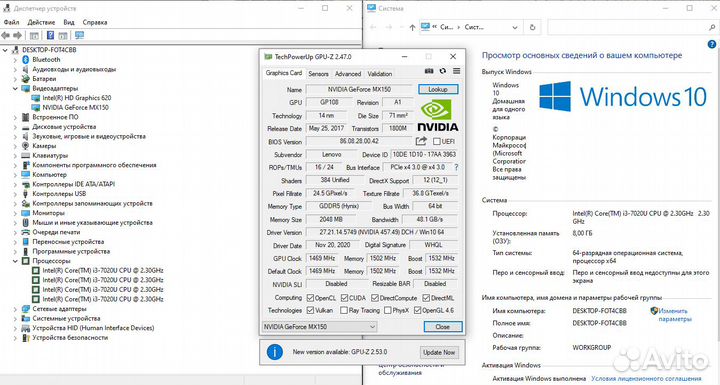Collapse the Процессоры tree node
720x385 pixels.
click(x=15, y=261)
